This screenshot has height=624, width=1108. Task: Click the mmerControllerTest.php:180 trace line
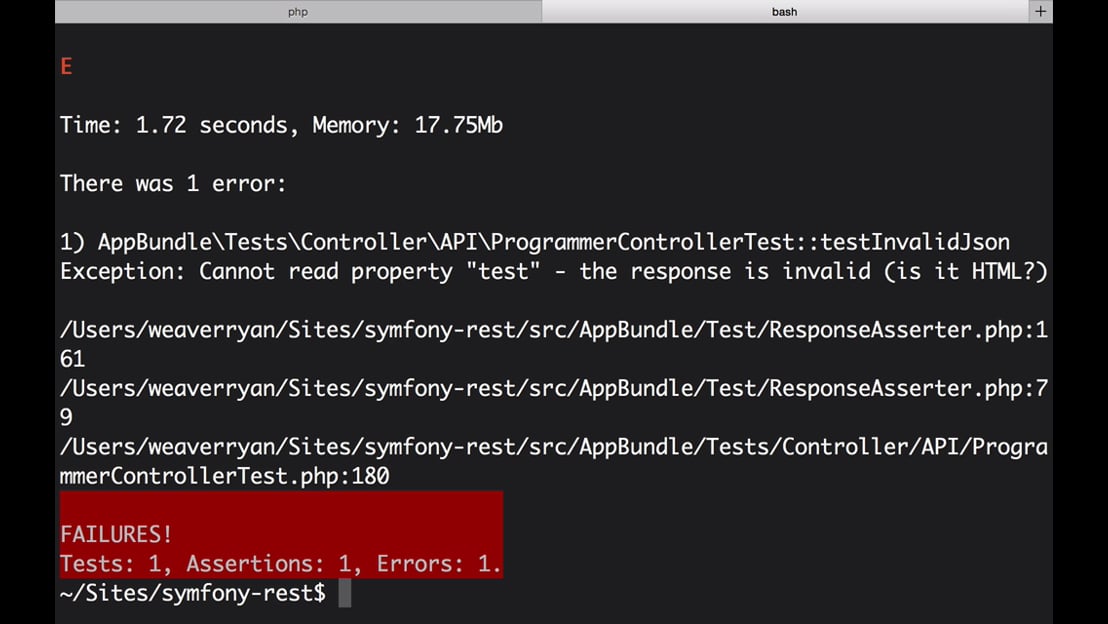tap(224, 476)
